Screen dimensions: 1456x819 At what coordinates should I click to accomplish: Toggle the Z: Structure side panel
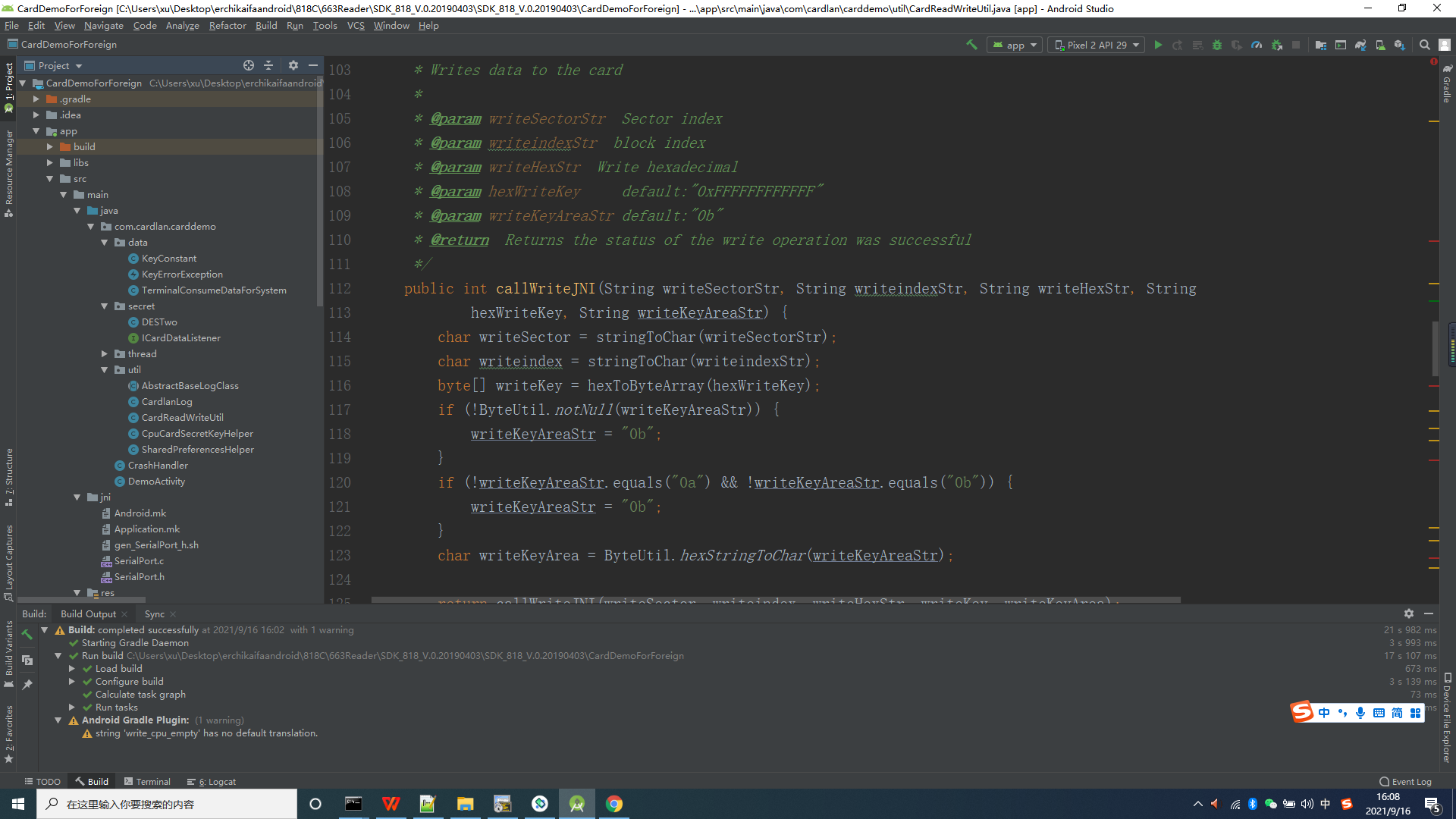tap(9, 476)
